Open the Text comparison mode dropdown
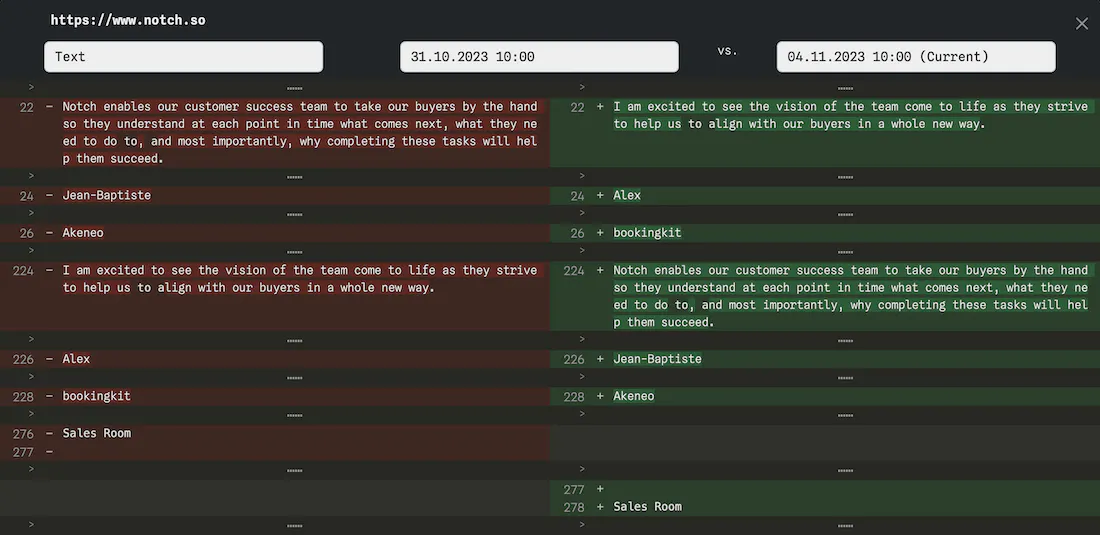This screenshot has height=535, width=1100. 183,57
